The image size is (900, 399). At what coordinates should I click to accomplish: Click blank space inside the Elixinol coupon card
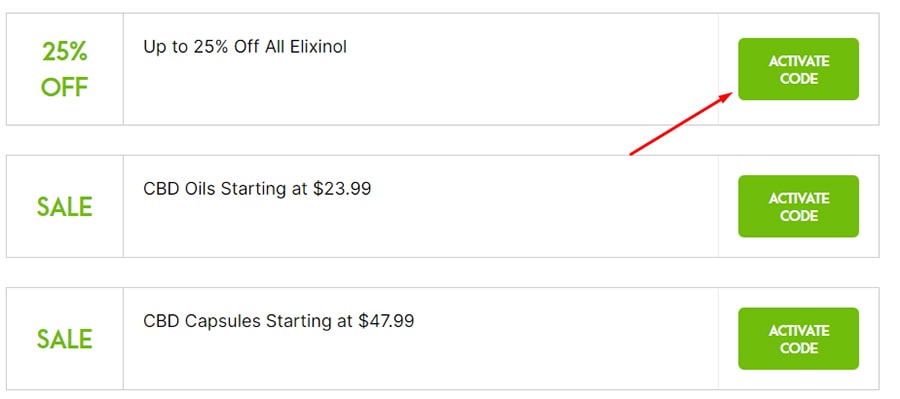click(419, 92)
